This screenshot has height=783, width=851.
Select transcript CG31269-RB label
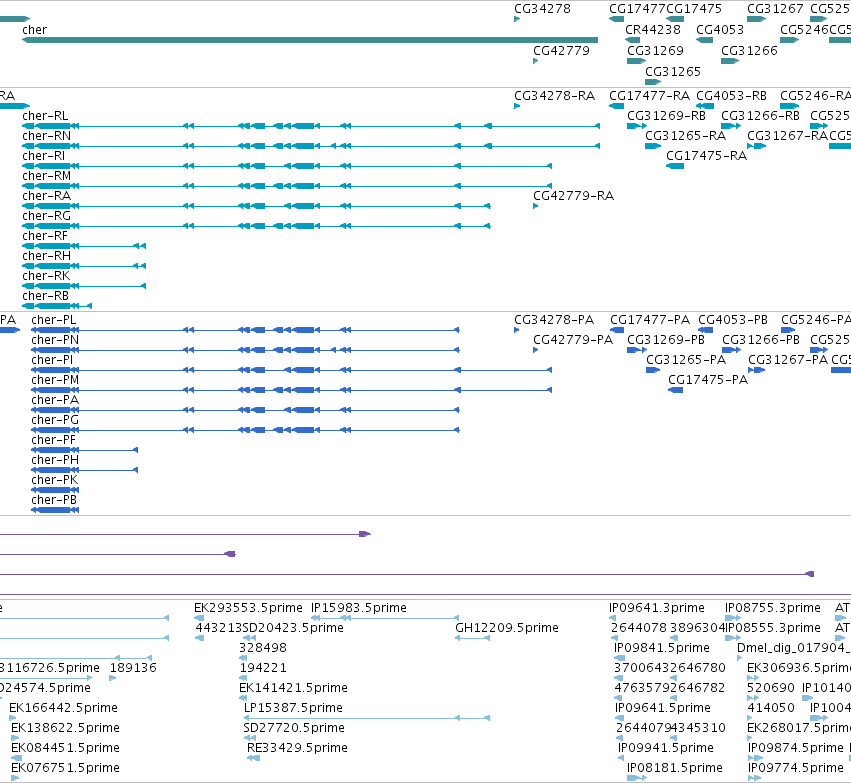pos(666,116)
